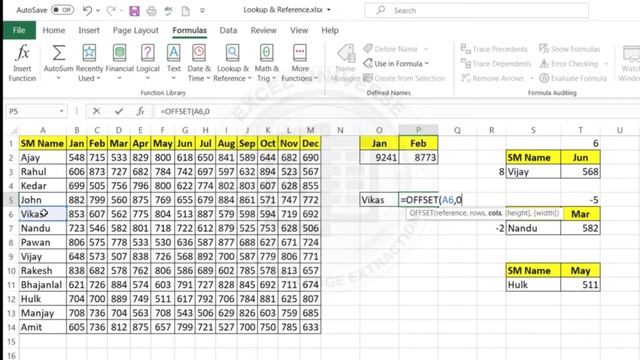Open the Math & Trig functions icon

click(267, 53)
